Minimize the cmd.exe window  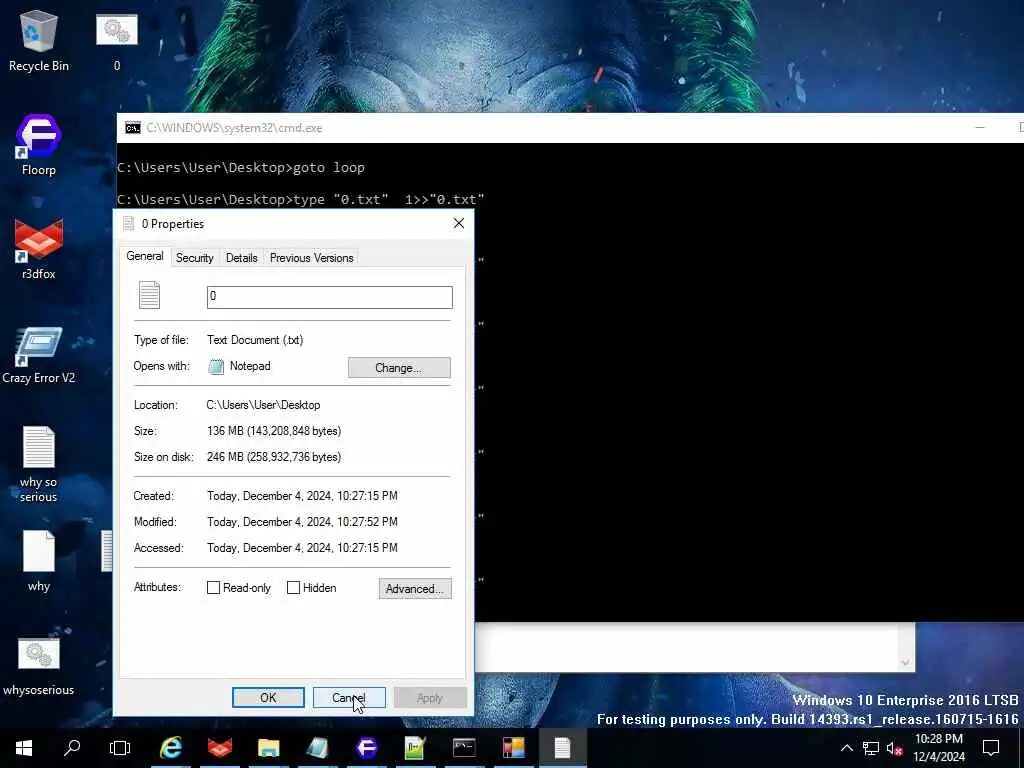(980, 128)
